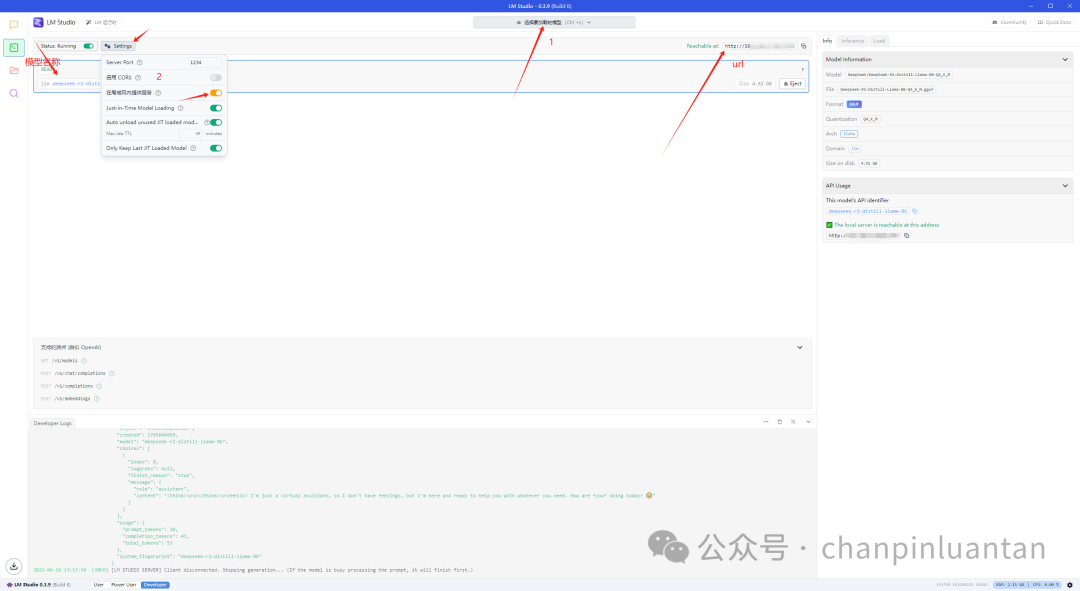Show help for GET /v1/models endpoint
1080x591 pixels.
pyautogui.click(x=84, y=361)
